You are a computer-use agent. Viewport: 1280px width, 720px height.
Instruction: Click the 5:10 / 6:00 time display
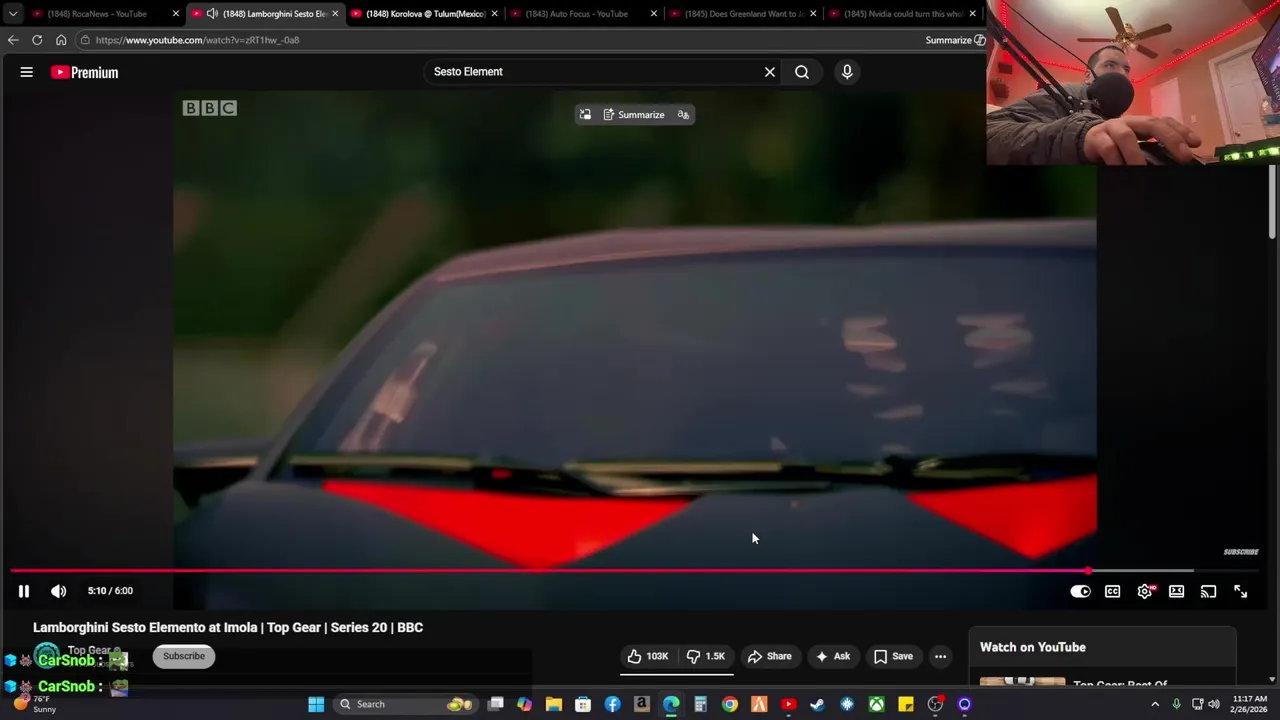(110, 591)
